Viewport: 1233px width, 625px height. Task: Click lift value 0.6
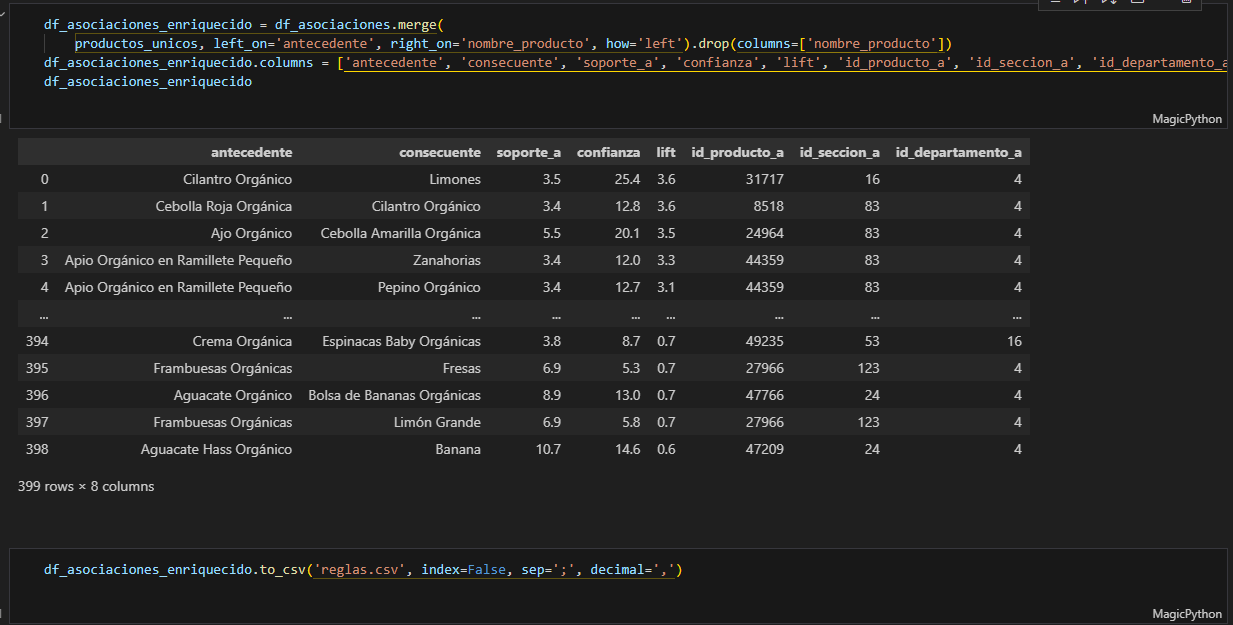click(666, 449)
